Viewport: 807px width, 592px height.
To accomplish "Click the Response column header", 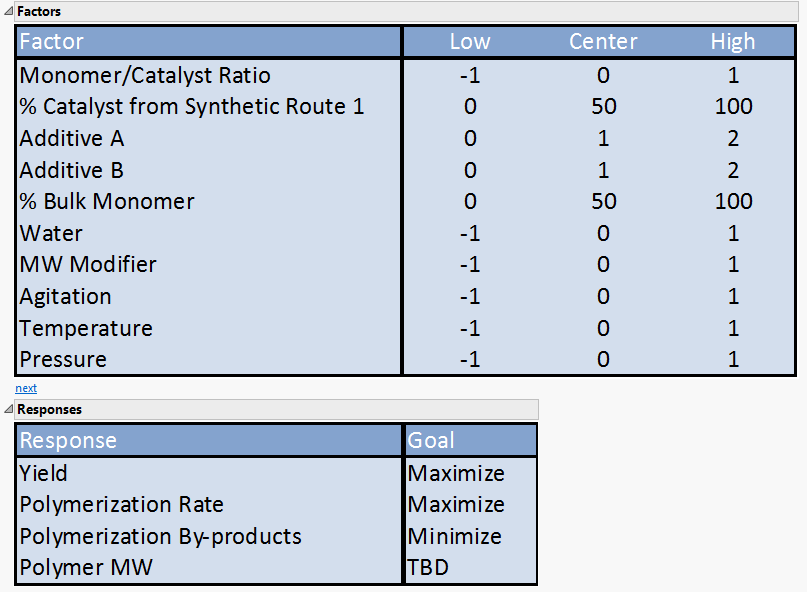I will (68, 440).
